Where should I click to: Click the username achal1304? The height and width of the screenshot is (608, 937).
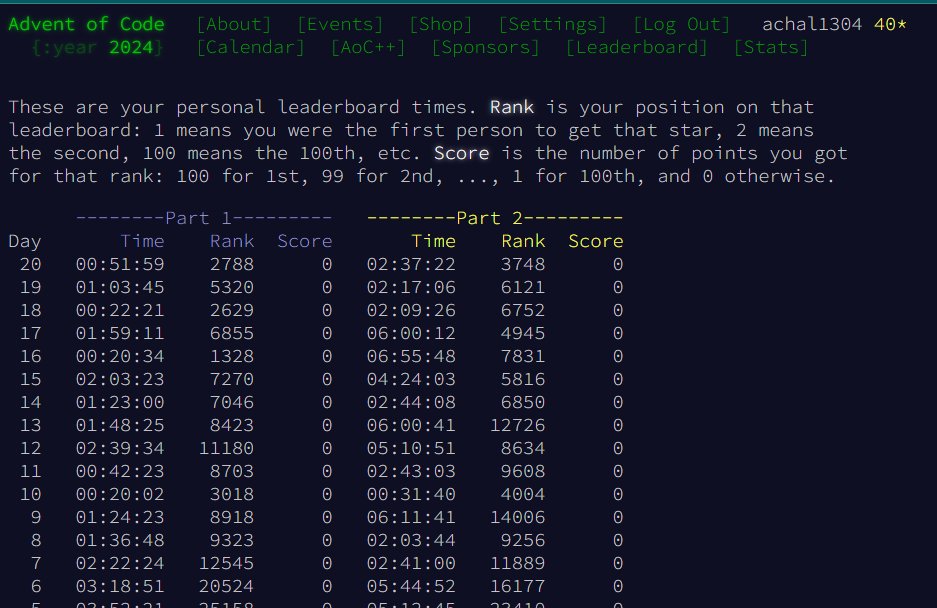[x=812, y=24]
